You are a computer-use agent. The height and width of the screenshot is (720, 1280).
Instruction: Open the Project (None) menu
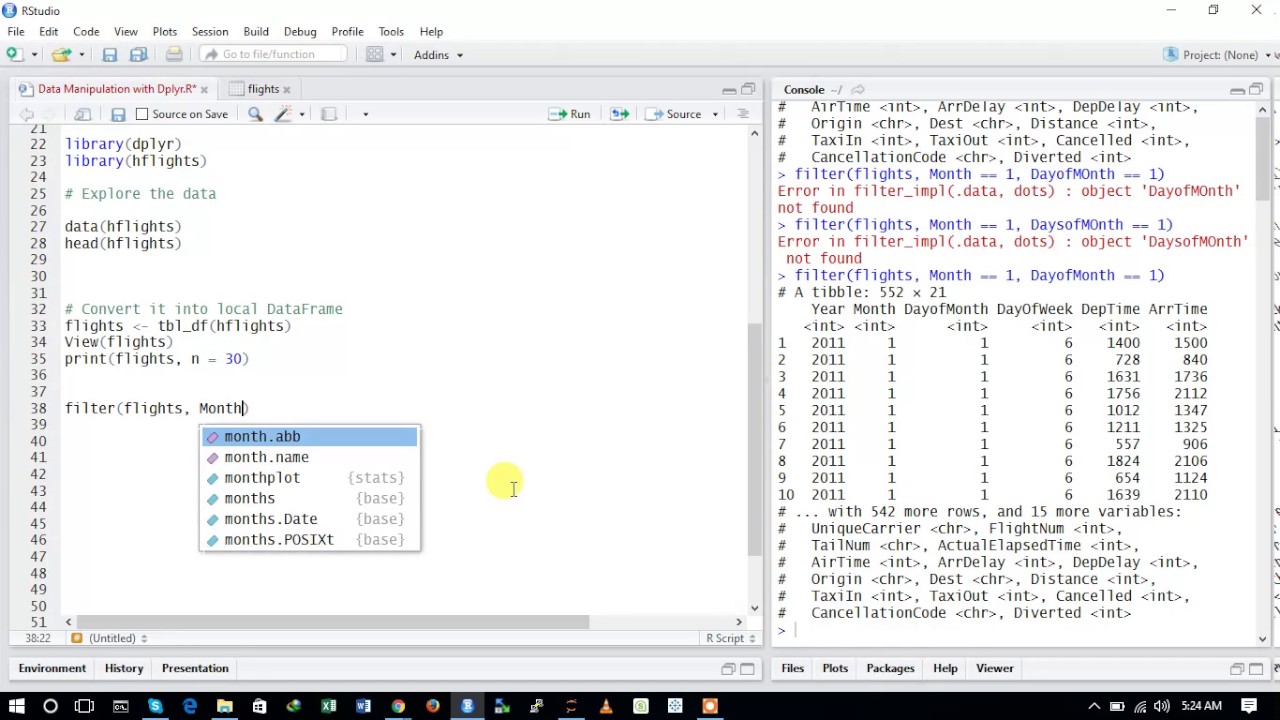(x=1219, y=55)
